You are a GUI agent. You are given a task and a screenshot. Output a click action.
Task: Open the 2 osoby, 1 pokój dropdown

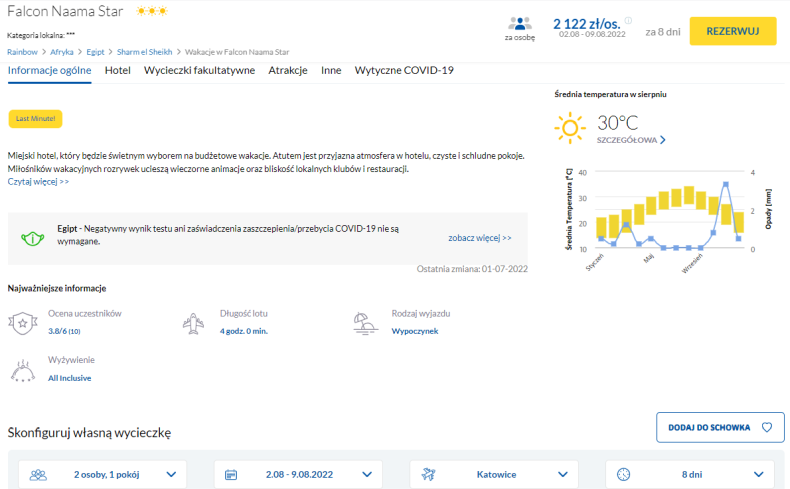click(x=102, y=474)
